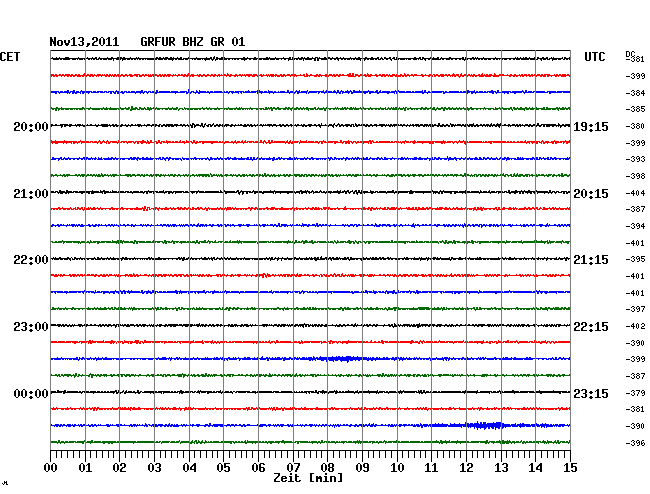
Task: Click the "DC" column header
Action: (x=630, y=54)
